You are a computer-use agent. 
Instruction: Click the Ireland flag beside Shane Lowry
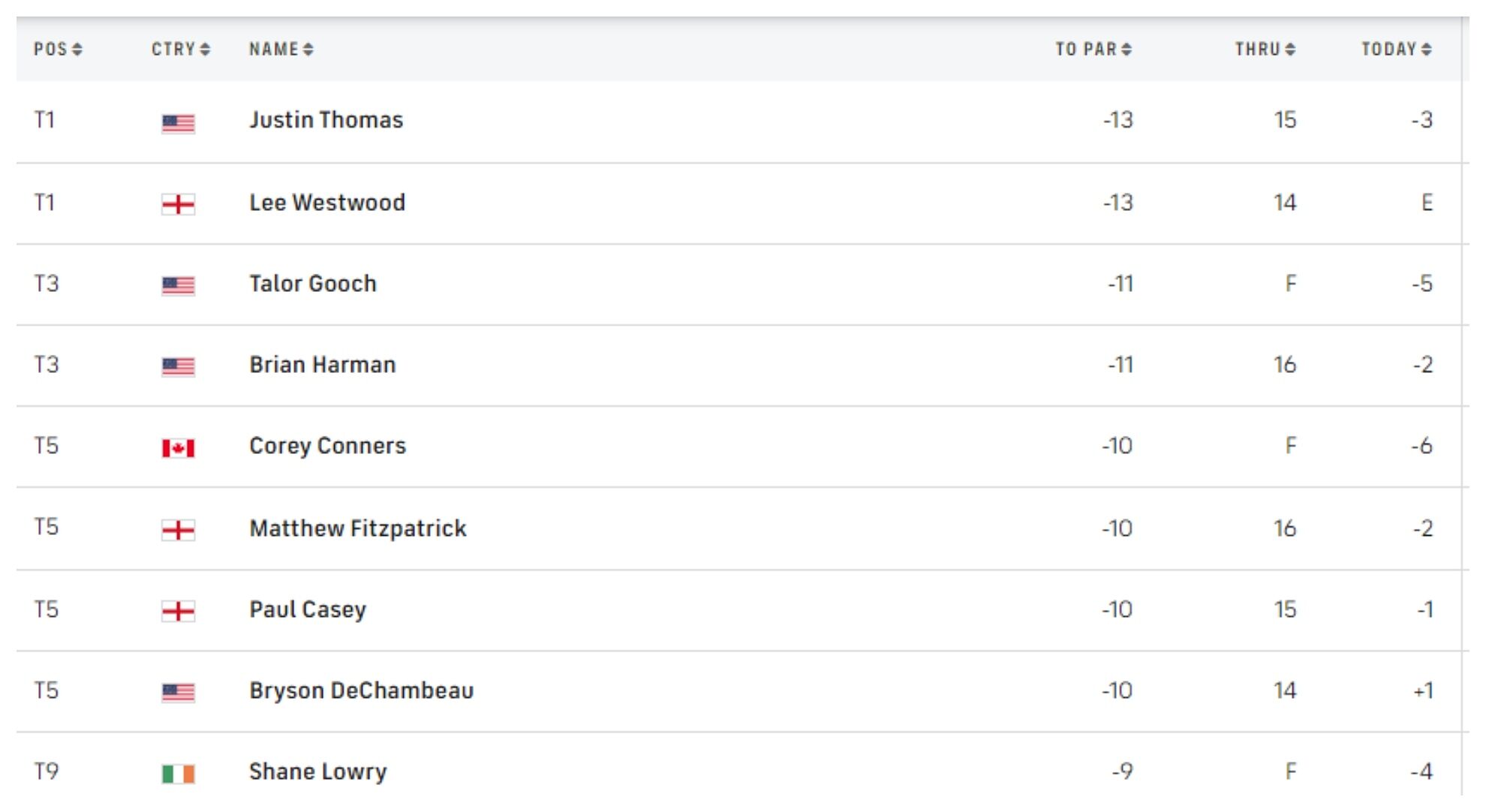click(x=178, y=773)
